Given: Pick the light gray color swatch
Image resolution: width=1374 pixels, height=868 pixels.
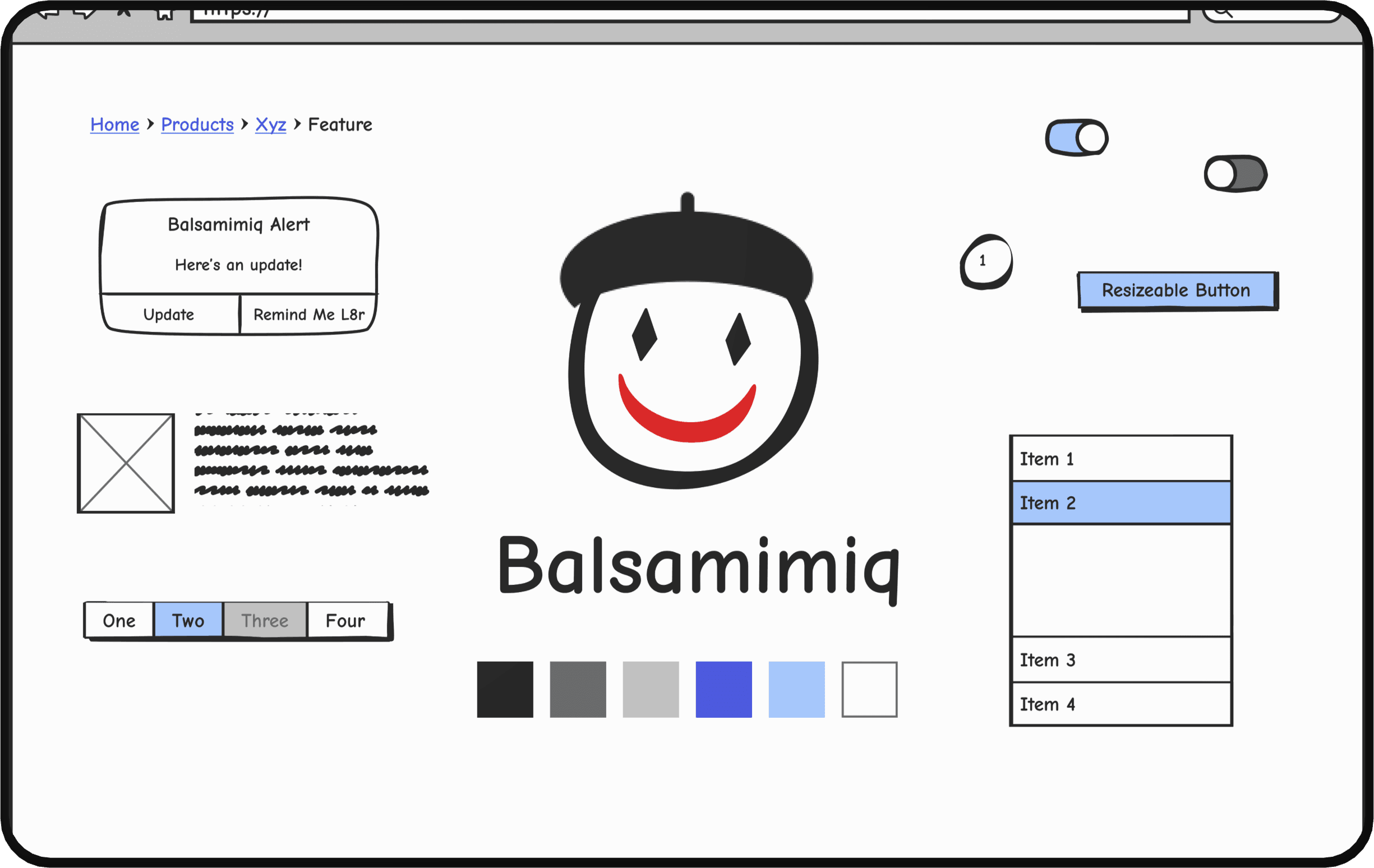Looking at the screenshot, I should [651, 689].
